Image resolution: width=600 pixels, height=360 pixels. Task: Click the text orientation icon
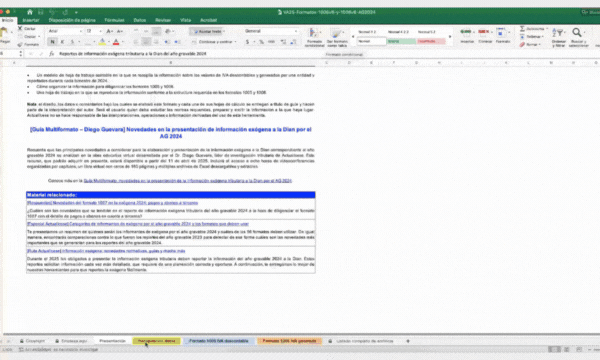(x=168, y=31)
